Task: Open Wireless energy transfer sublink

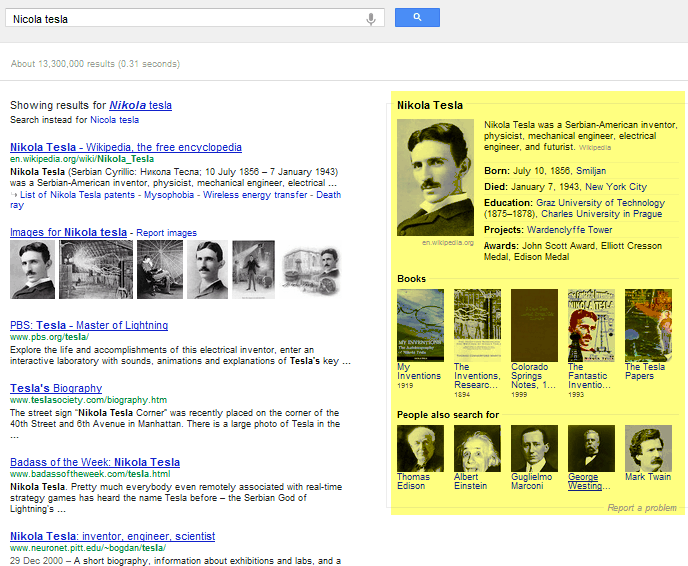Action: click(255, 195)
